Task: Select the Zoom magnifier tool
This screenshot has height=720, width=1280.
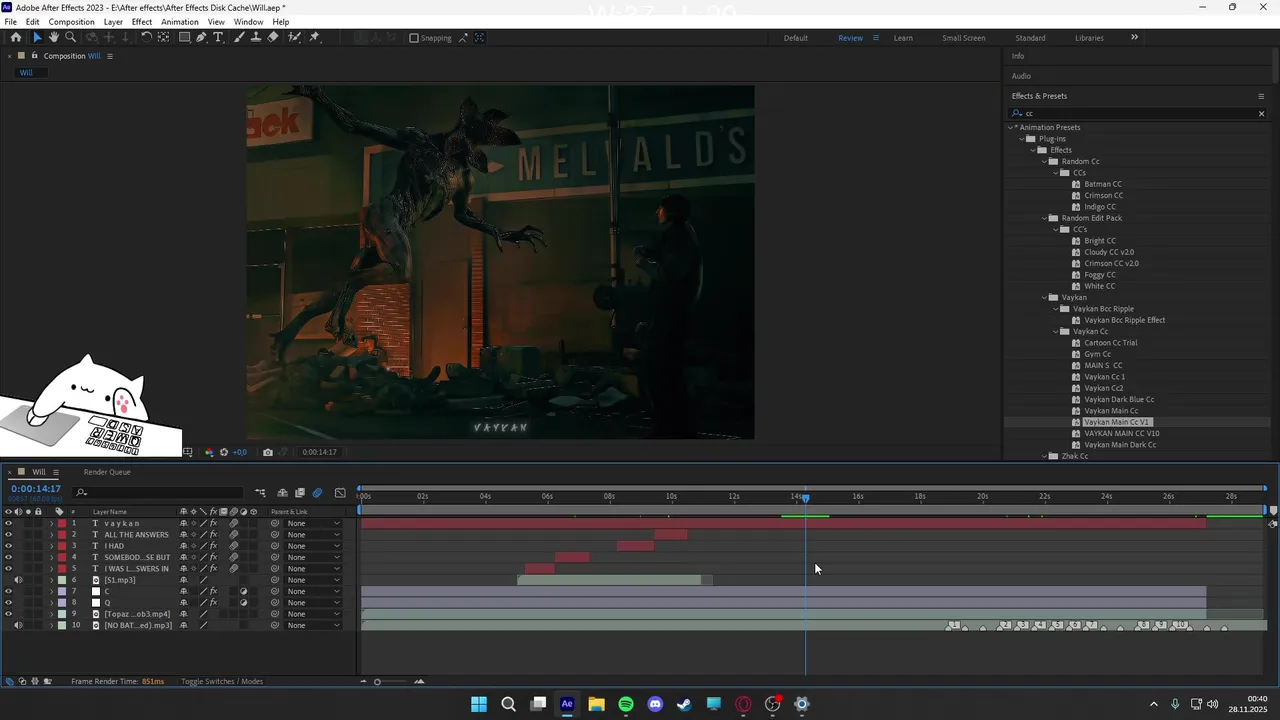Action: coord(70,38)
